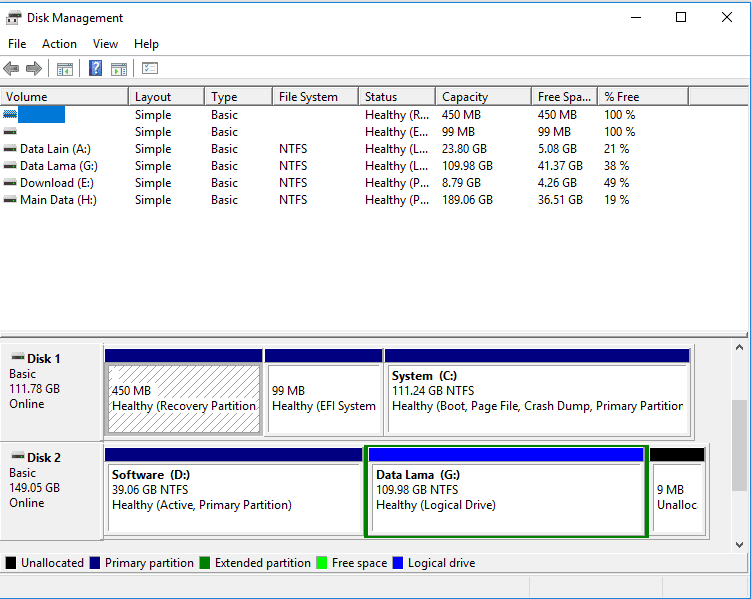Viewport: 752px width, 599px height.
Task: Click the 'Healthy (E...' status cell
Action: click(x=397, y=131)
